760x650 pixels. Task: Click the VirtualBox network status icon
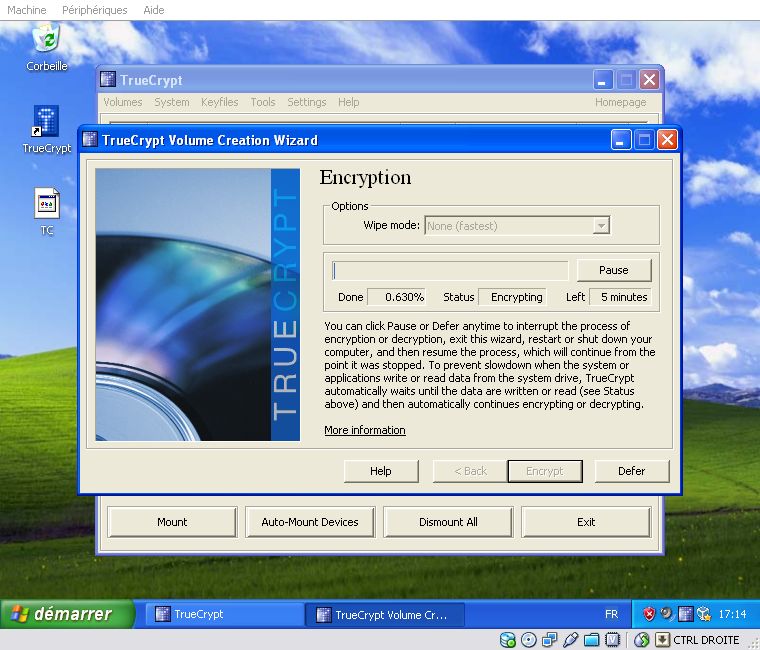point(549,640)
